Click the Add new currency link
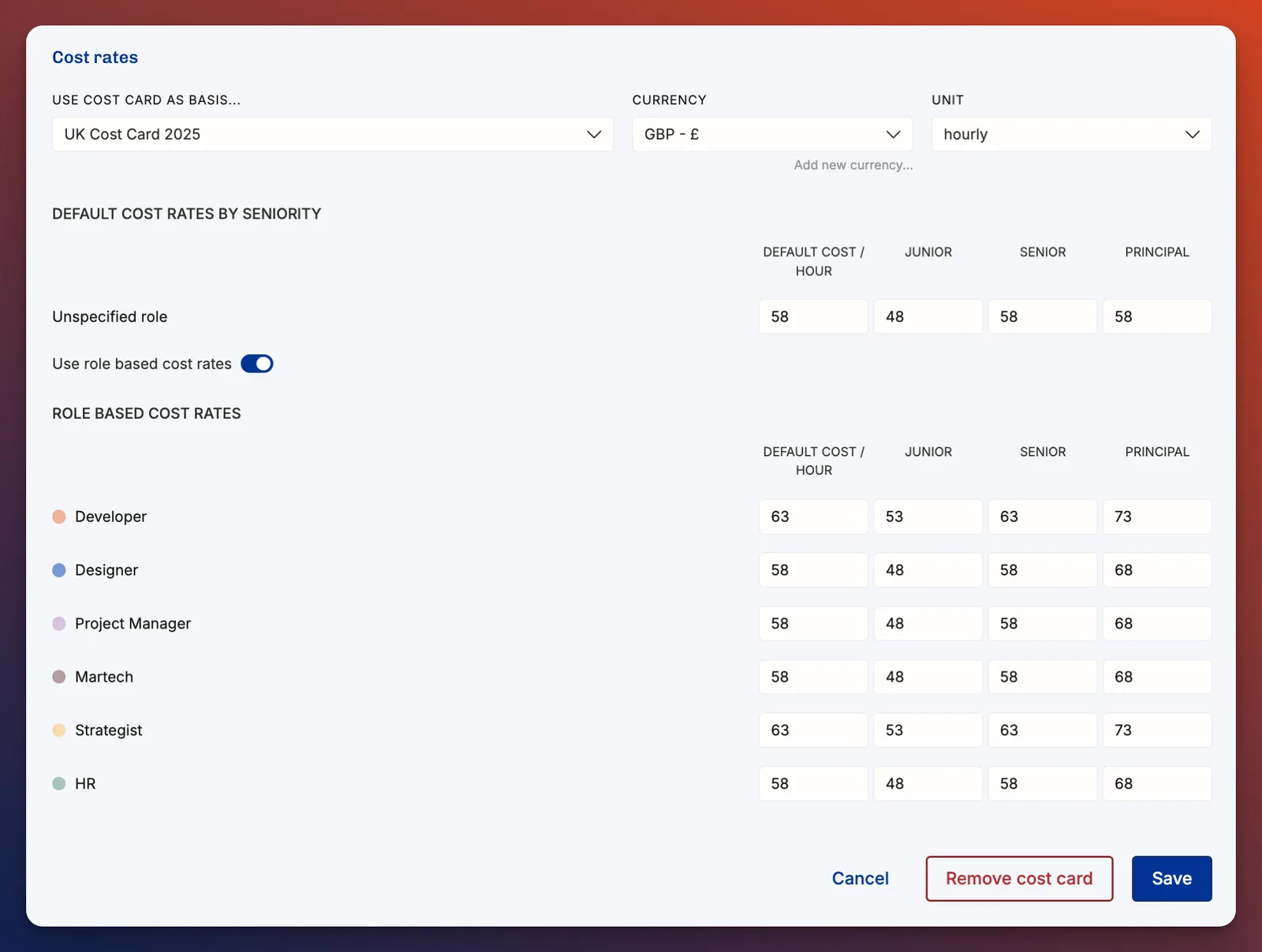The image size is (1262, 952). (x=853, y=165)
